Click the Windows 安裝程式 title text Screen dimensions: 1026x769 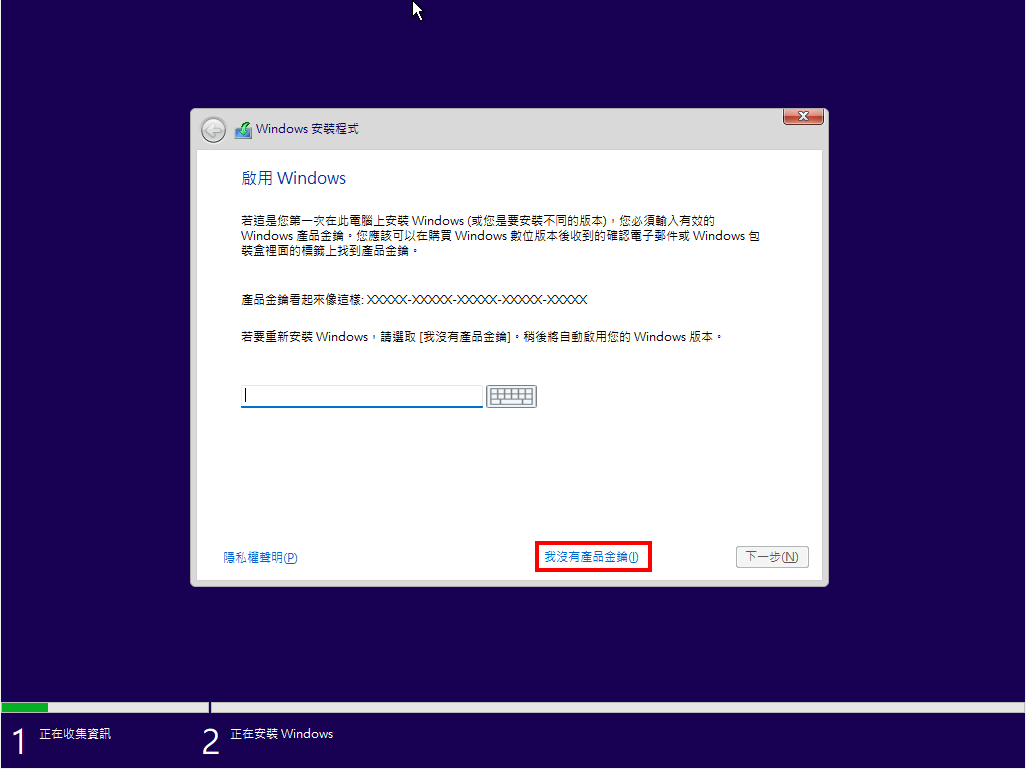pos(307,129)
